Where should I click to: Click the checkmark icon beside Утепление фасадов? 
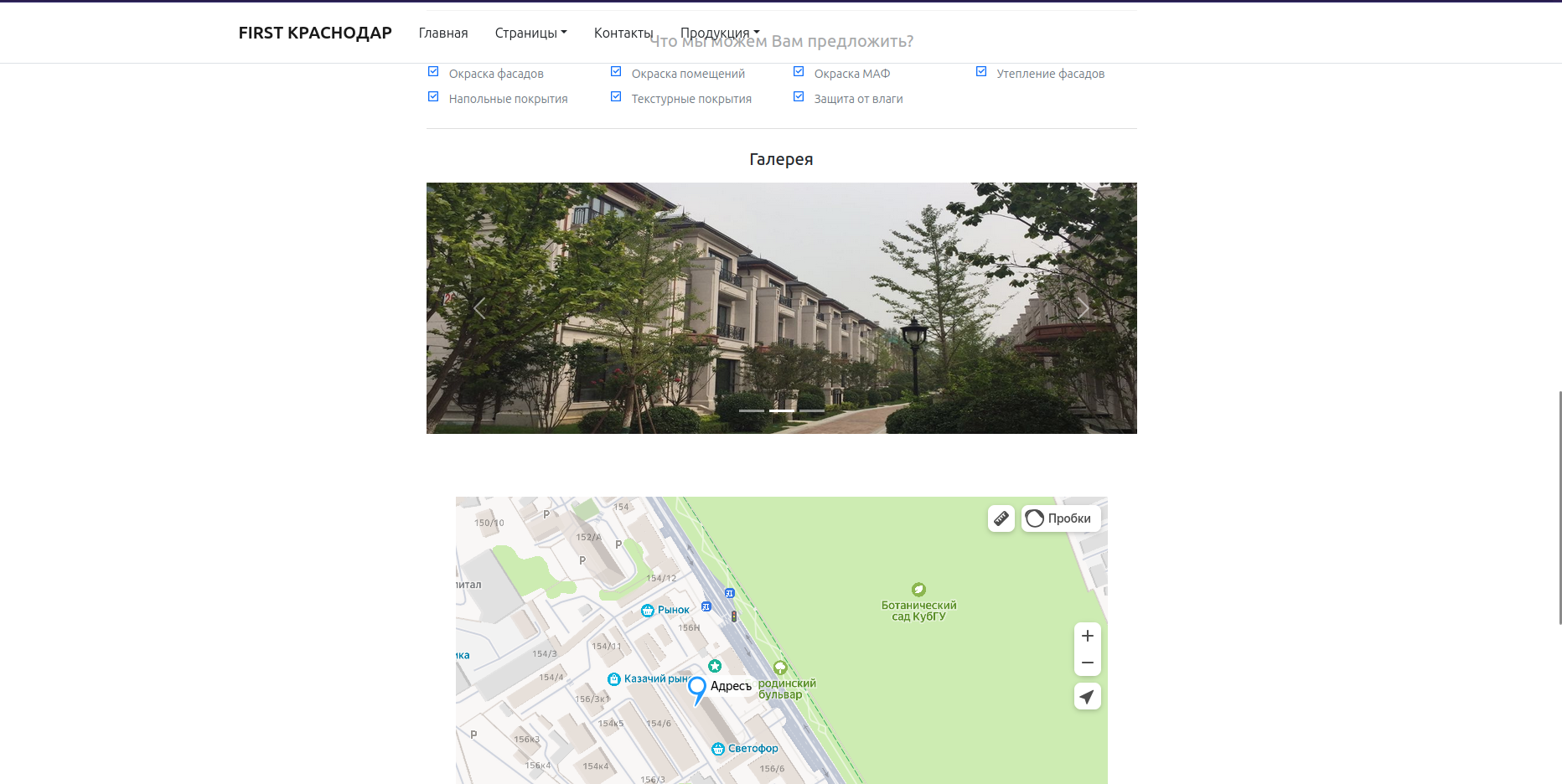(981, 72)
